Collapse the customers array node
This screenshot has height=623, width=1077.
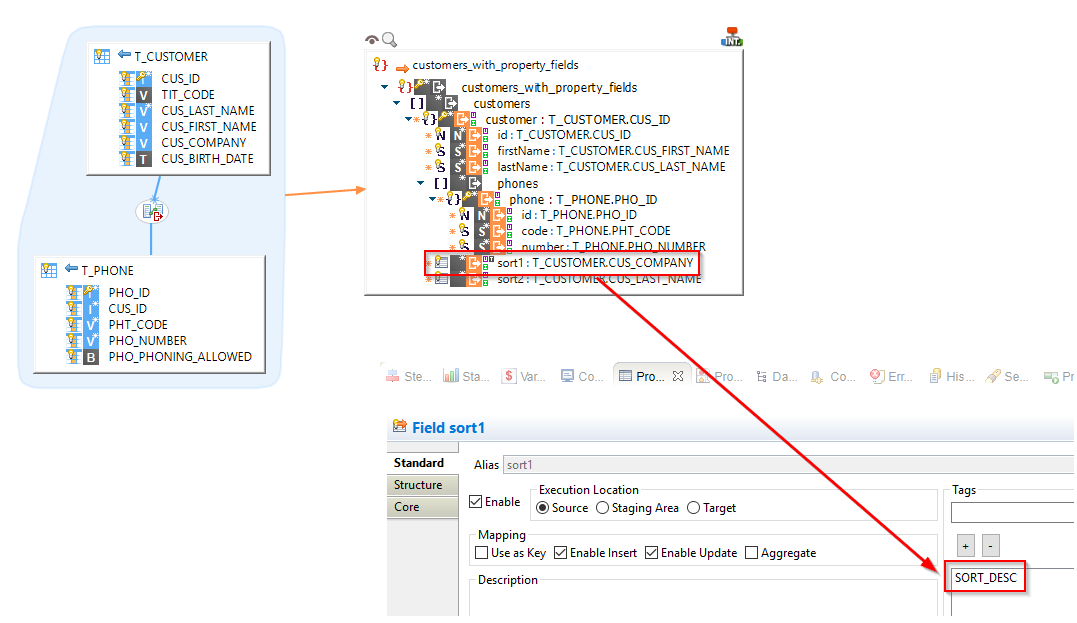397,103
